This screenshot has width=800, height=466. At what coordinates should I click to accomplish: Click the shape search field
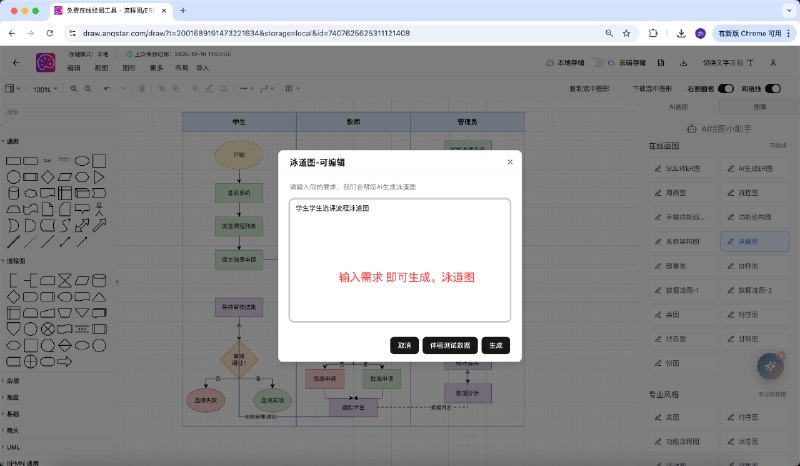59,112
